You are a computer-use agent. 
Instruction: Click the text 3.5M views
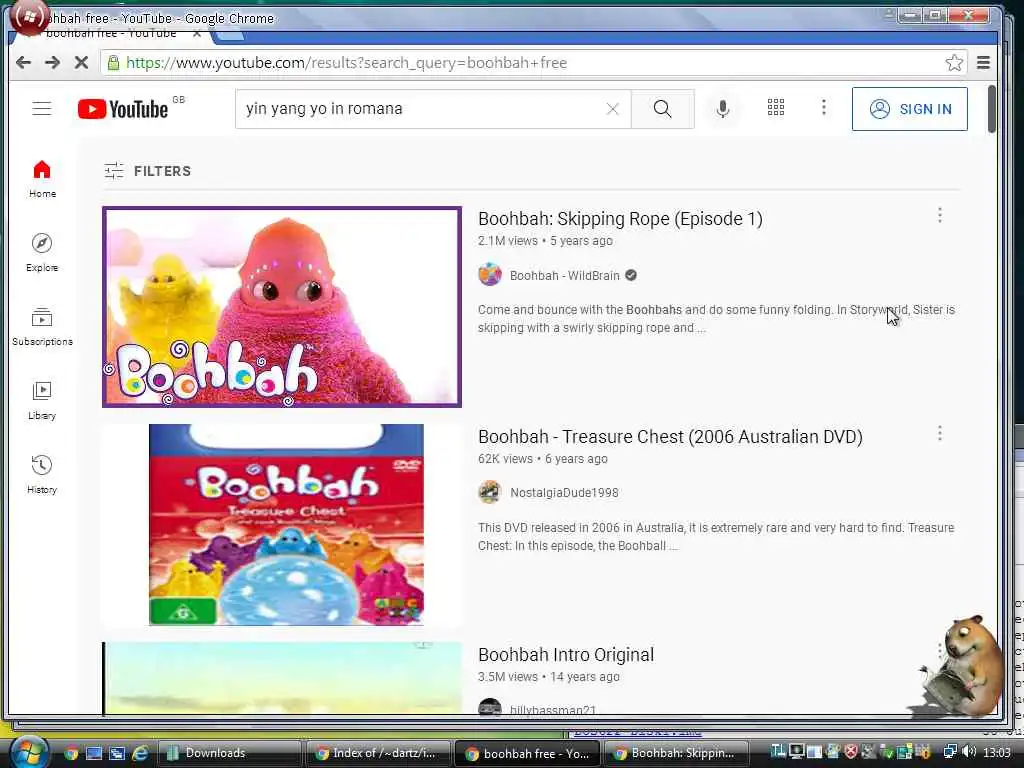507,677
